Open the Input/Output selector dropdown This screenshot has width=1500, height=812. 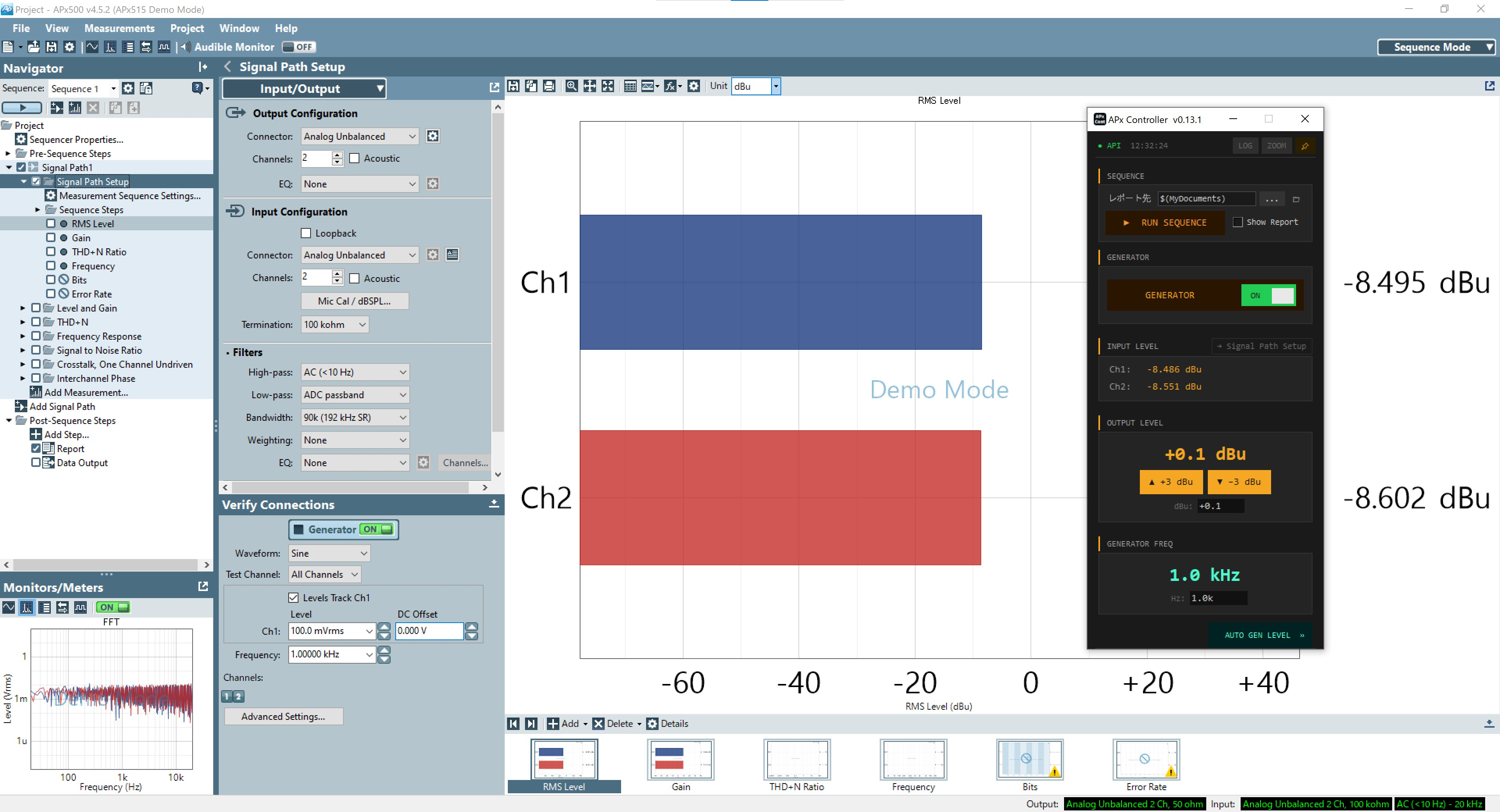coord(304,89)
